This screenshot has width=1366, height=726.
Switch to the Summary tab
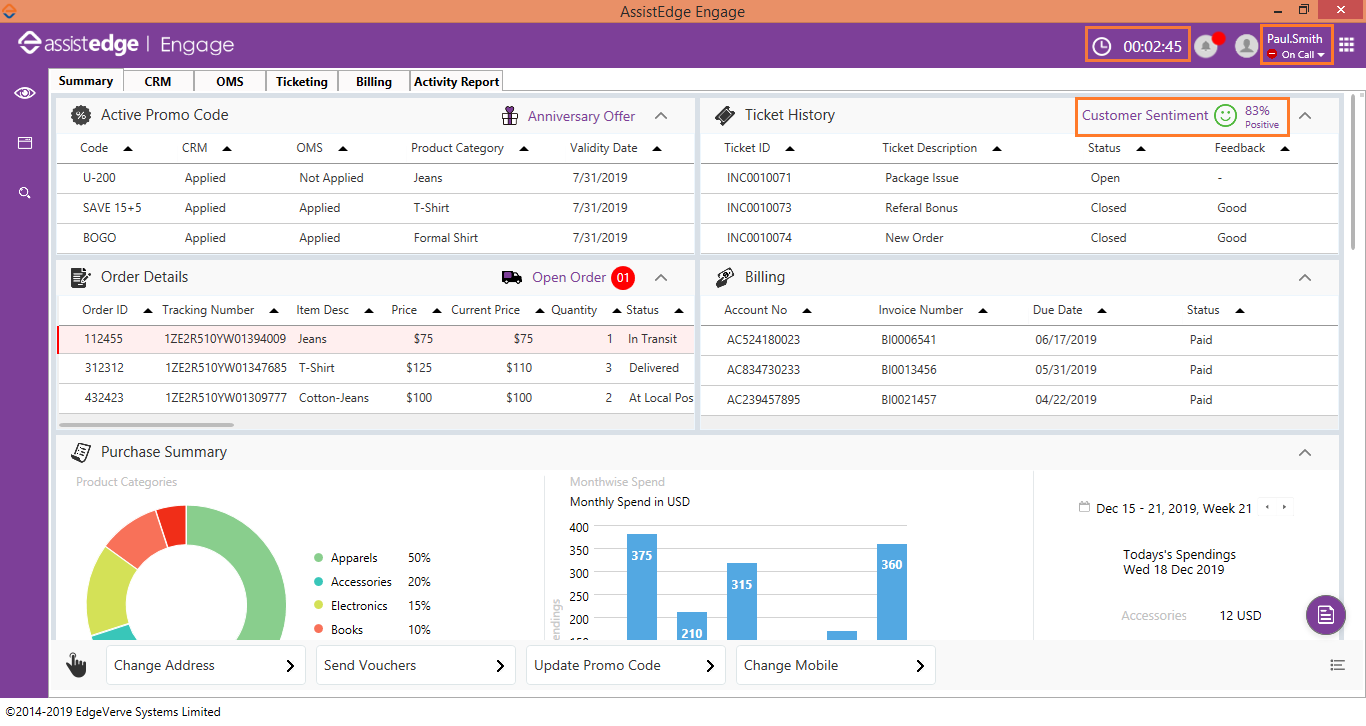(x=86, y=81)
